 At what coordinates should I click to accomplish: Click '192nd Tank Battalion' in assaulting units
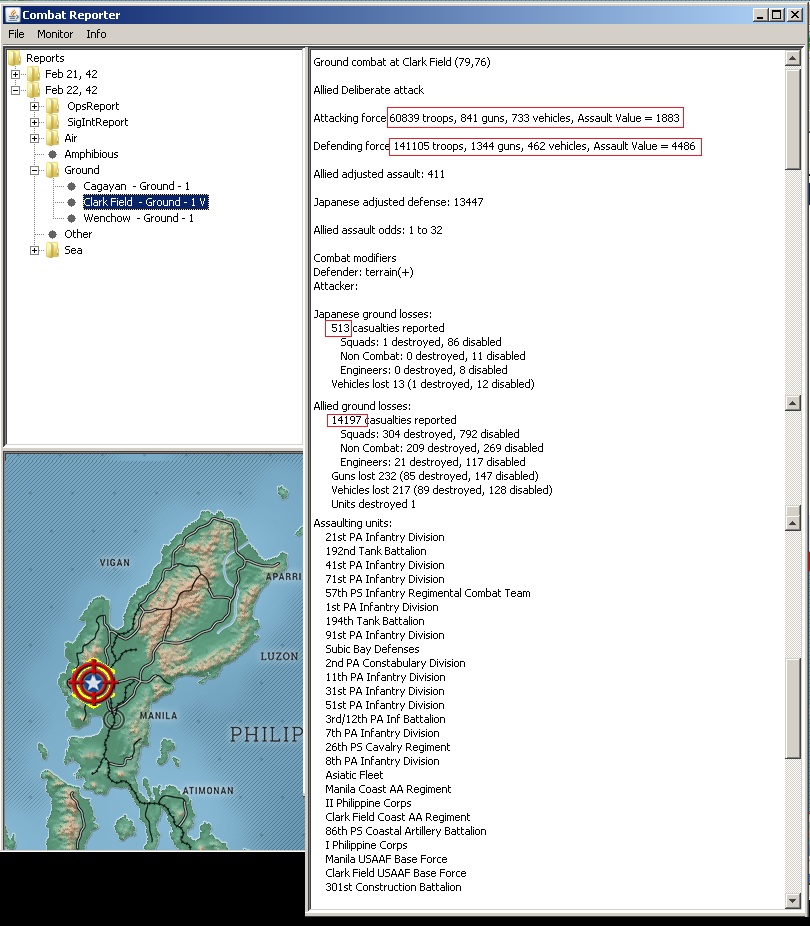[x=375, y=551]
